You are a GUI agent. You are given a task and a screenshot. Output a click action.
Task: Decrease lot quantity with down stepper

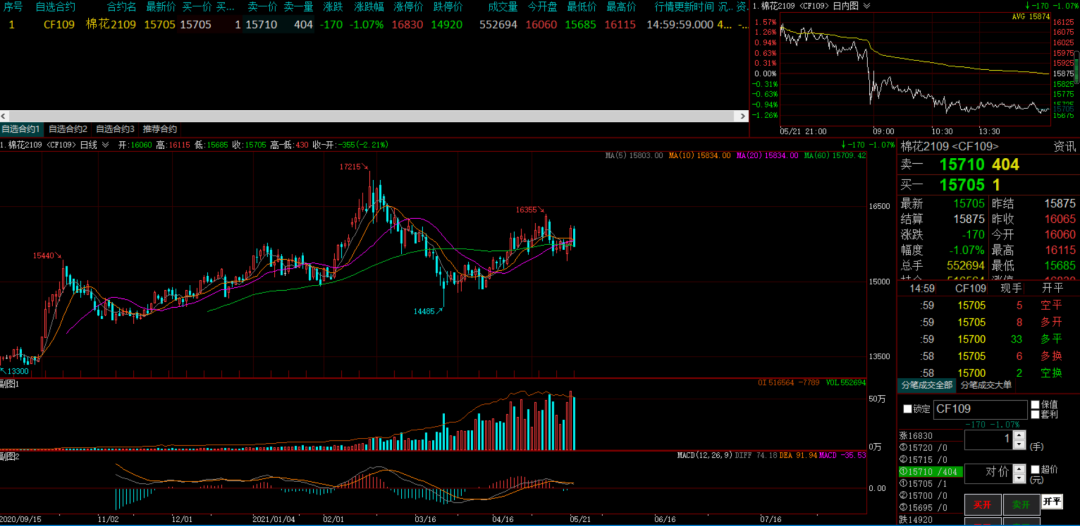(1019, 444)
